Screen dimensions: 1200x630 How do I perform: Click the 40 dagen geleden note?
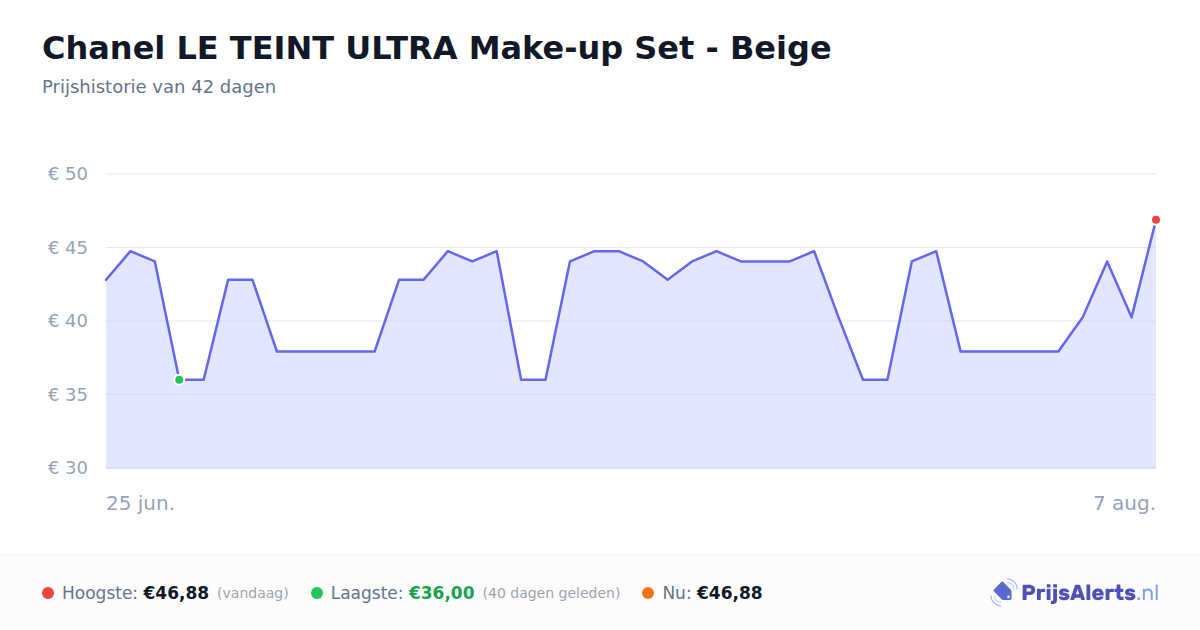coord(551,593)
